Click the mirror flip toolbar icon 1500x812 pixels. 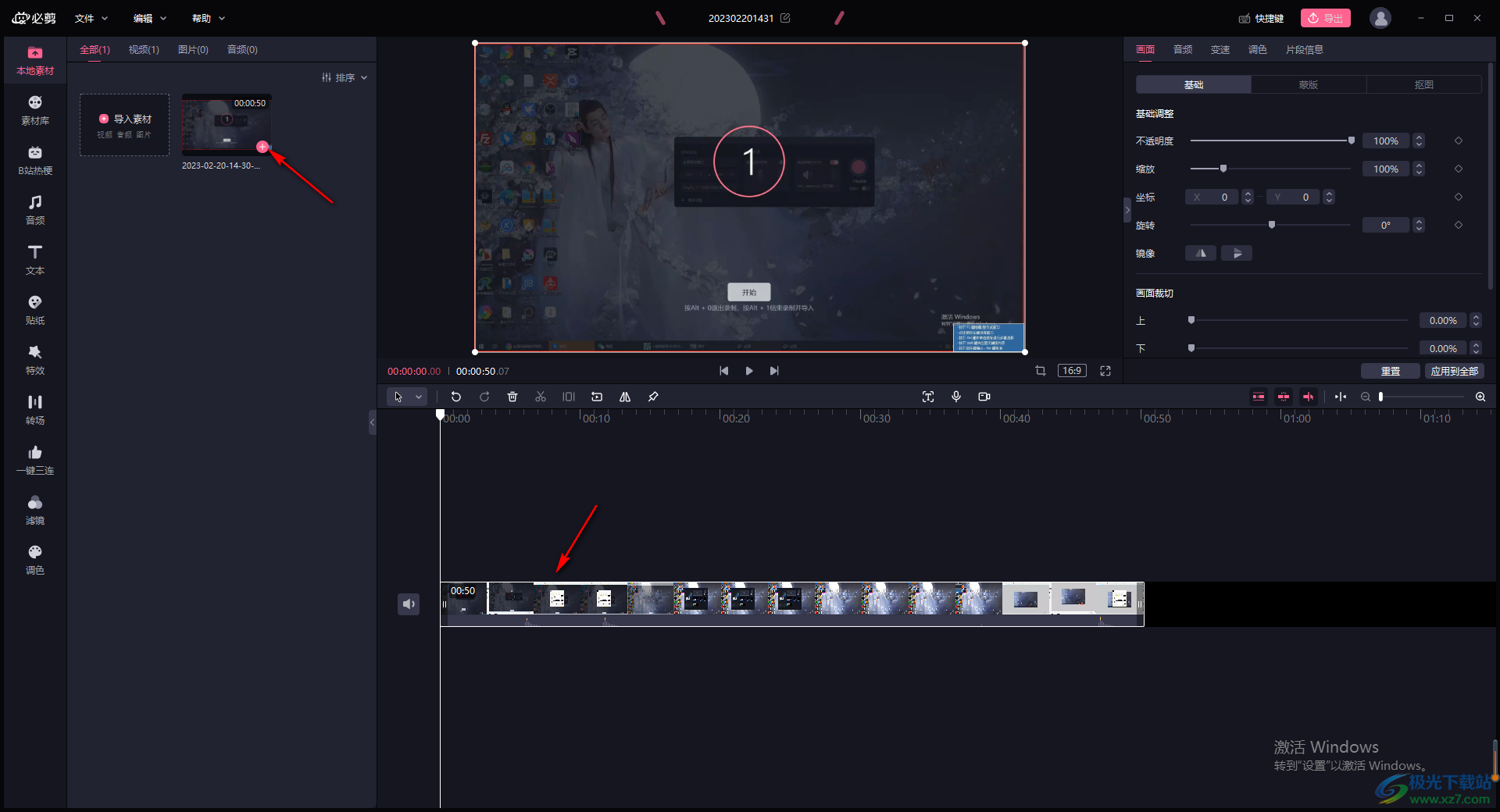[x=625, y=397]
